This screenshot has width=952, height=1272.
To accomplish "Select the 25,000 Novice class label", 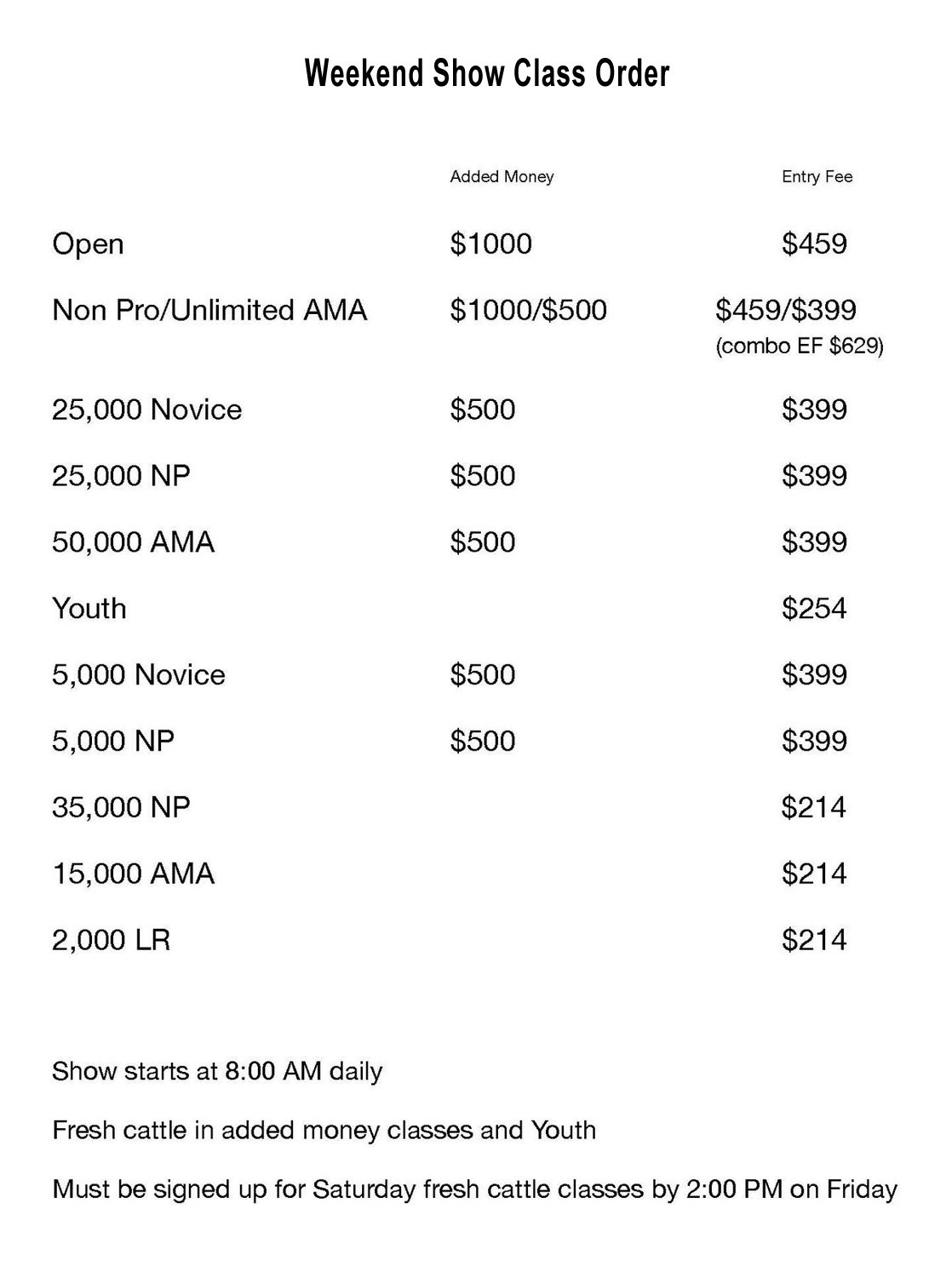I will tap(146, 410).
